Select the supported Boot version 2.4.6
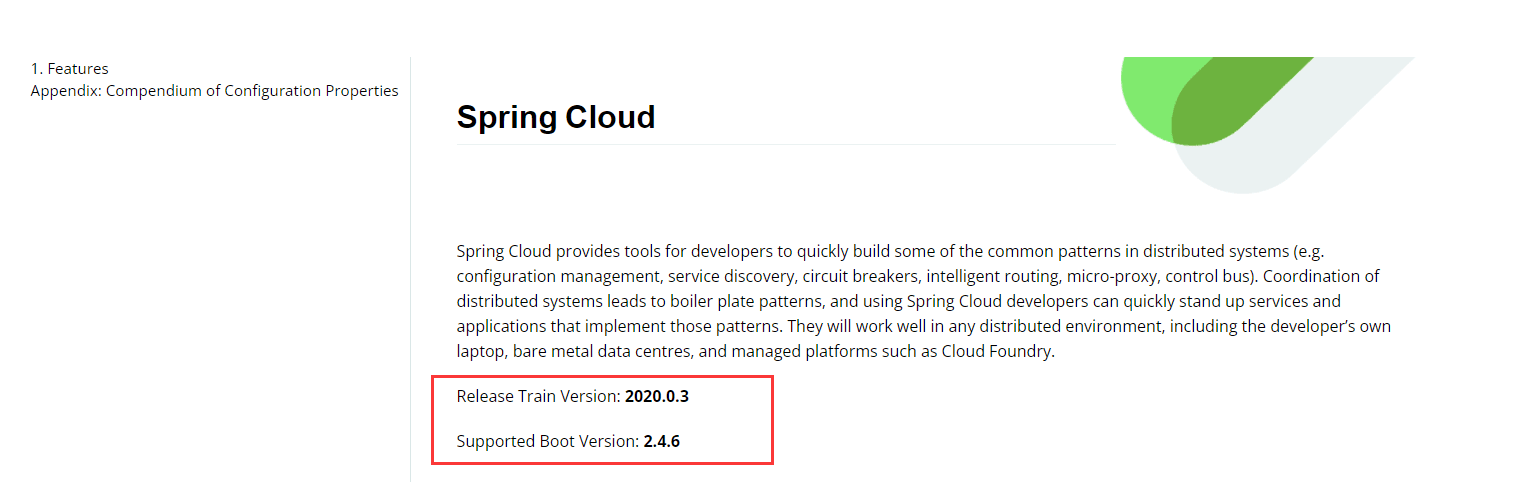Screen dimensions: 1526x482 click(x=662, y=441)
